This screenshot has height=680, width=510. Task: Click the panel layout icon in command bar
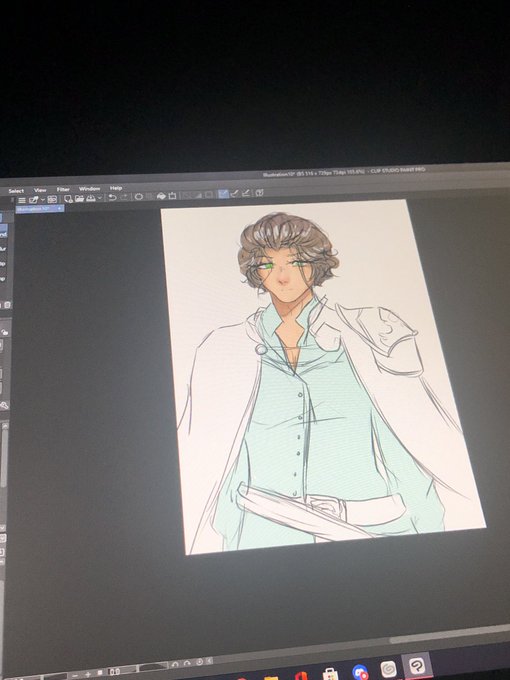click(x=52, y=199)
